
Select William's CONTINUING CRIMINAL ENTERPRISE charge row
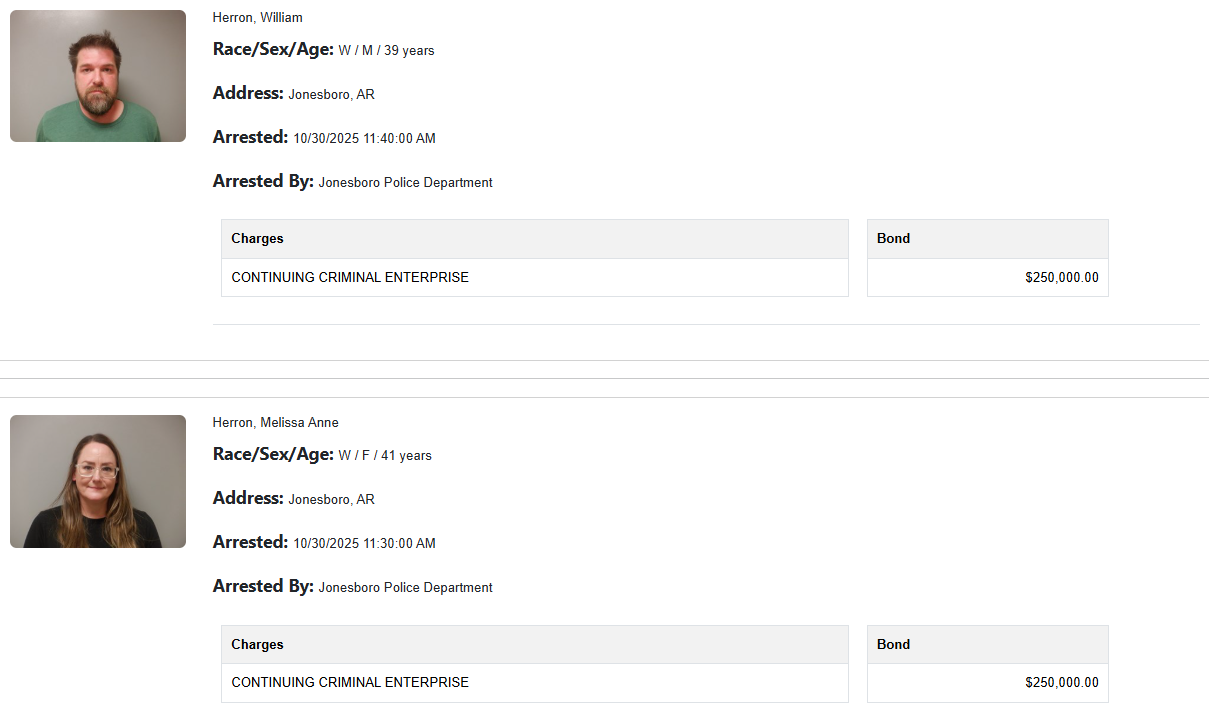(350, 278)
